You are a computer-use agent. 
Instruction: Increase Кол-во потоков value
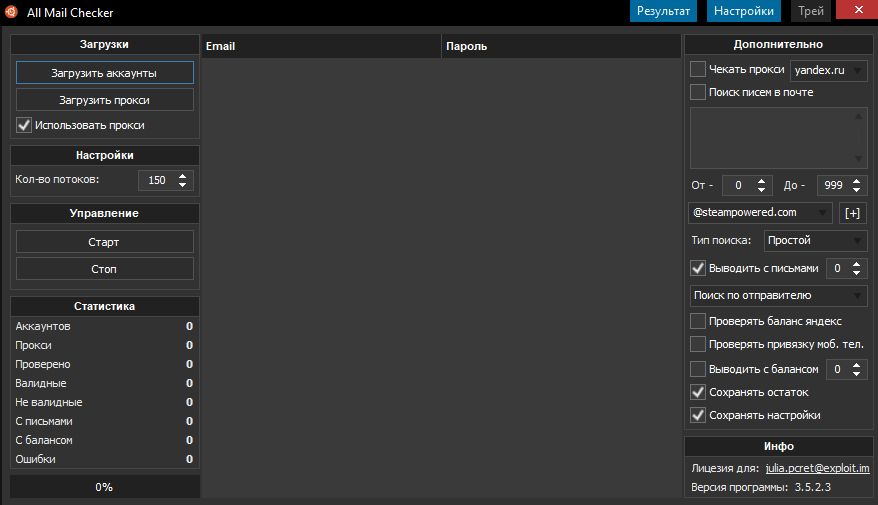pyautogui.click(x=183, y=176)
